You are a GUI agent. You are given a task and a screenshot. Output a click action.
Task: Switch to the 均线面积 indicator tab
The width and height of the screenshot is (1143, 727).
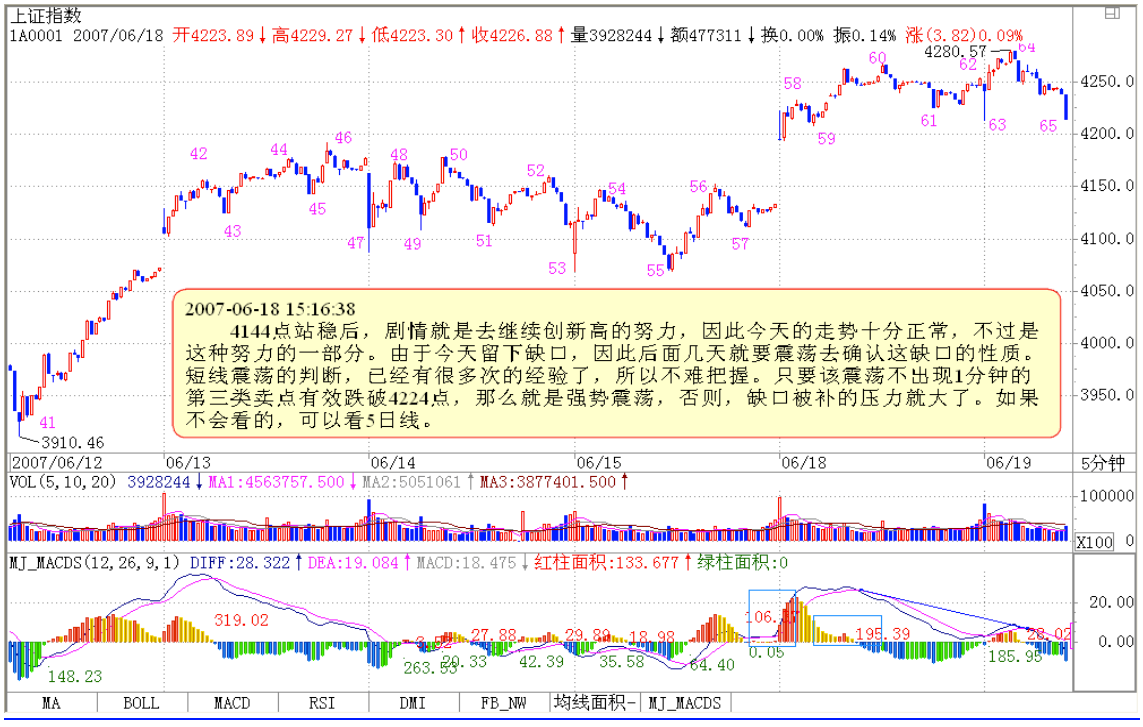click(x=594, y=703)
